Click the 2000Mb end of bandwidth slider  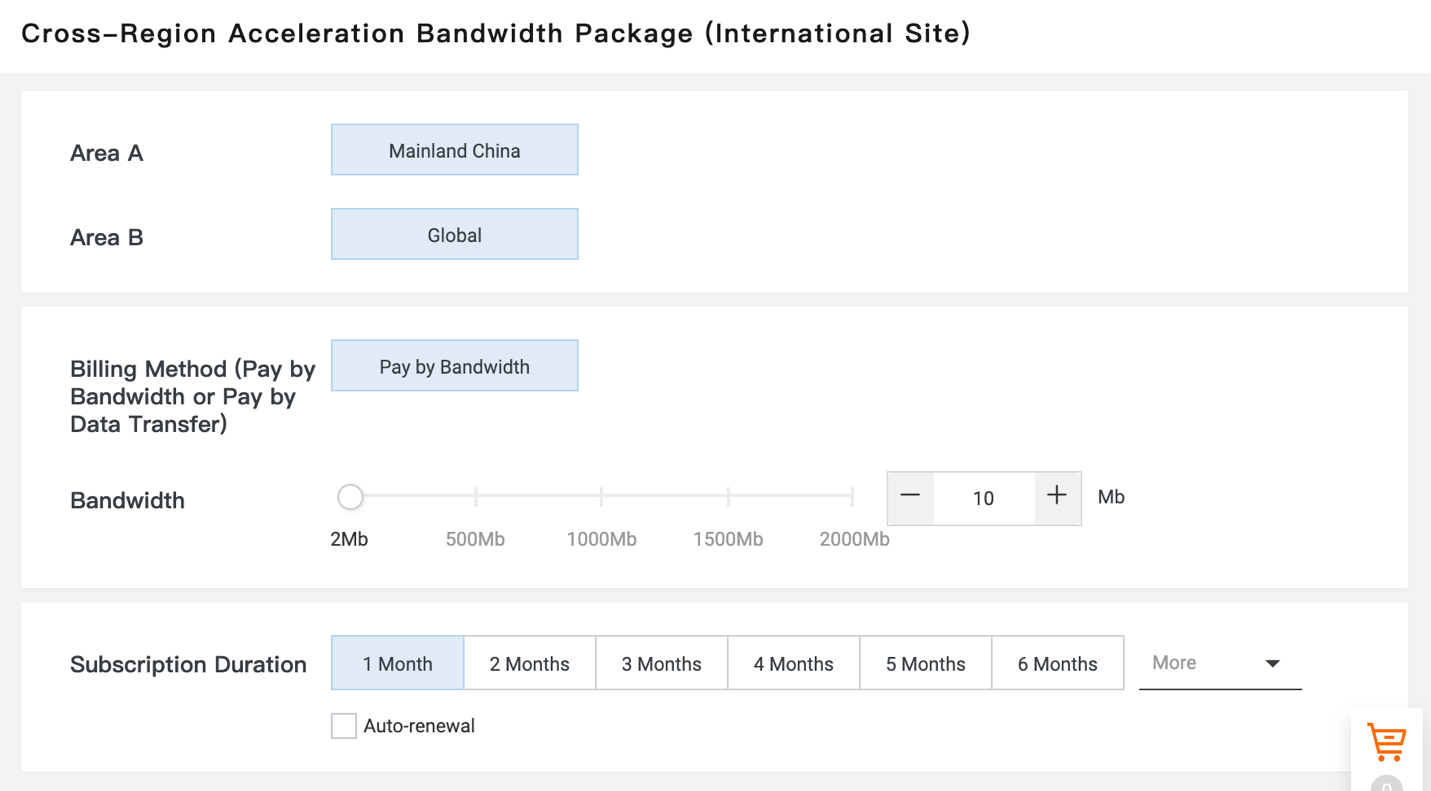click(x=852, y=497)
